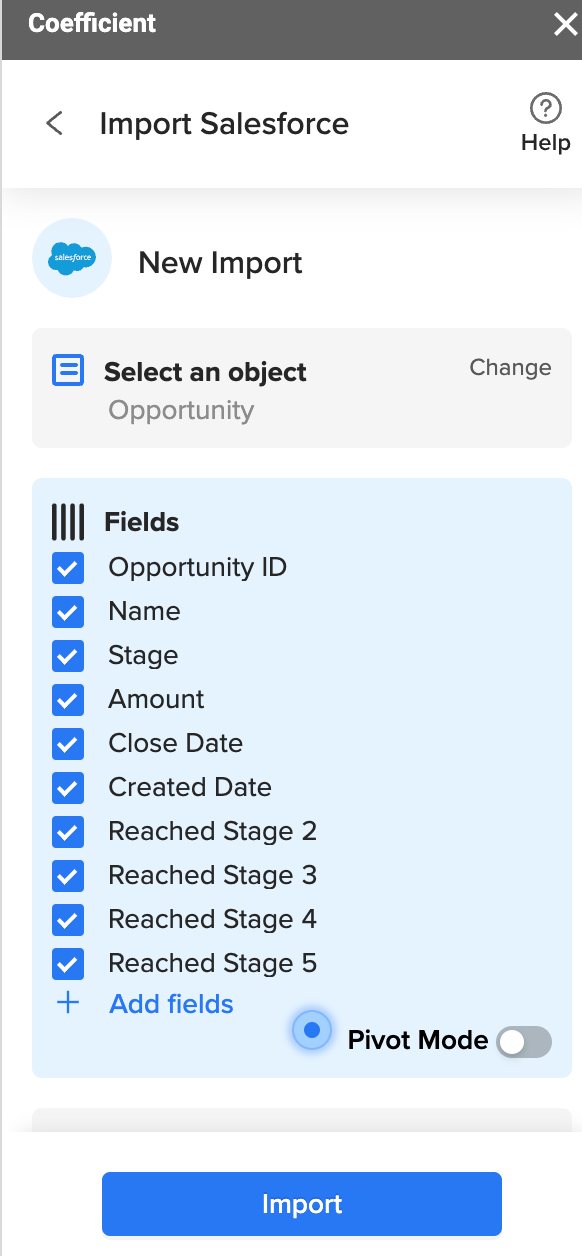
Task: Click the back arrow beside Import Salesforce
Action: pyautogui.click(x=55, y=124)
